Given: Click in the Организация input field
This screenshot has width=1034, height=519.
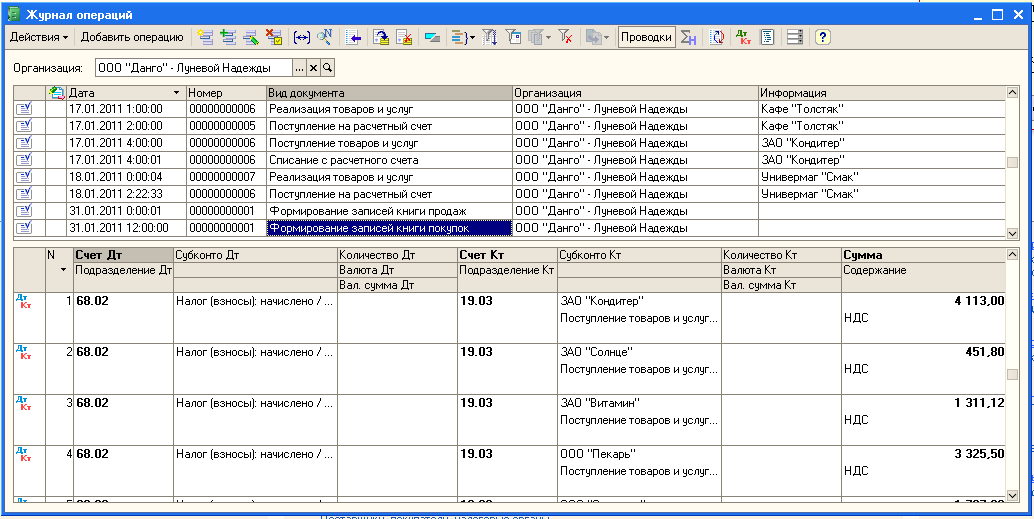Looking at the screenshot, I should pos(192,68).
